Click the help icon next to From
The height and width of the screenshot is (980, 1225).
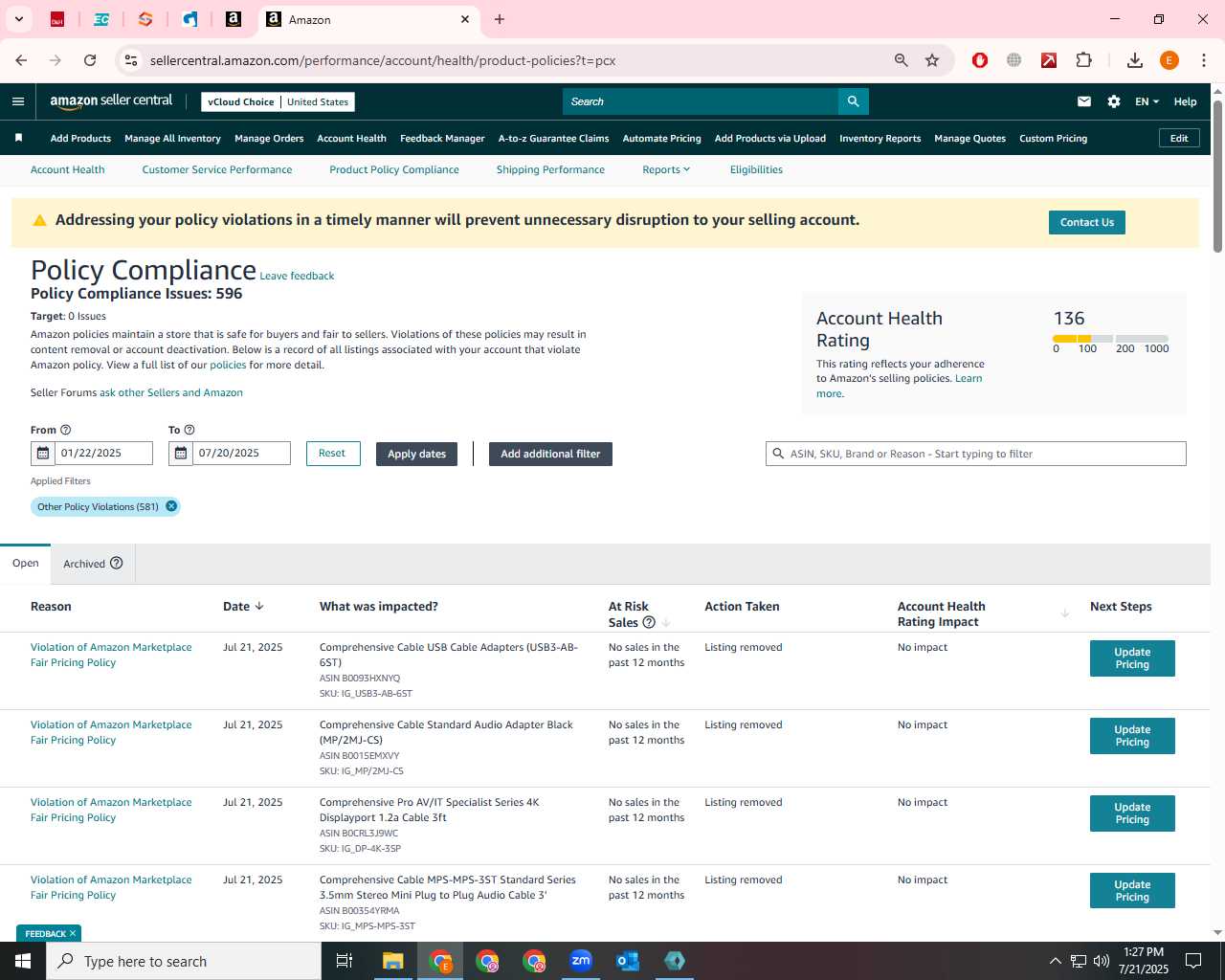[x=65, y=430]
